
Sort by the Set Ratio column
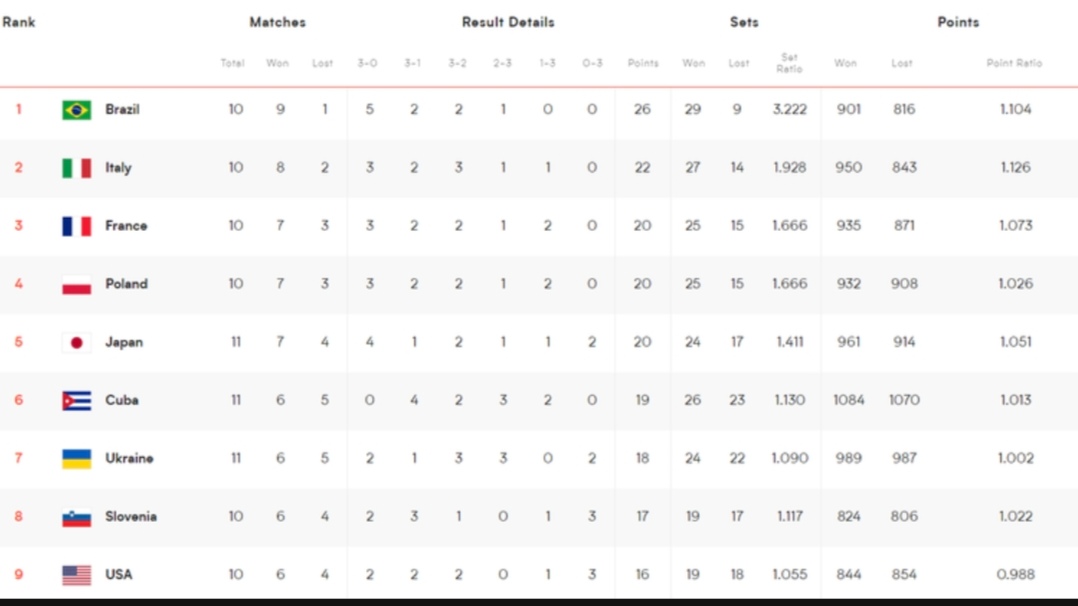789,63
